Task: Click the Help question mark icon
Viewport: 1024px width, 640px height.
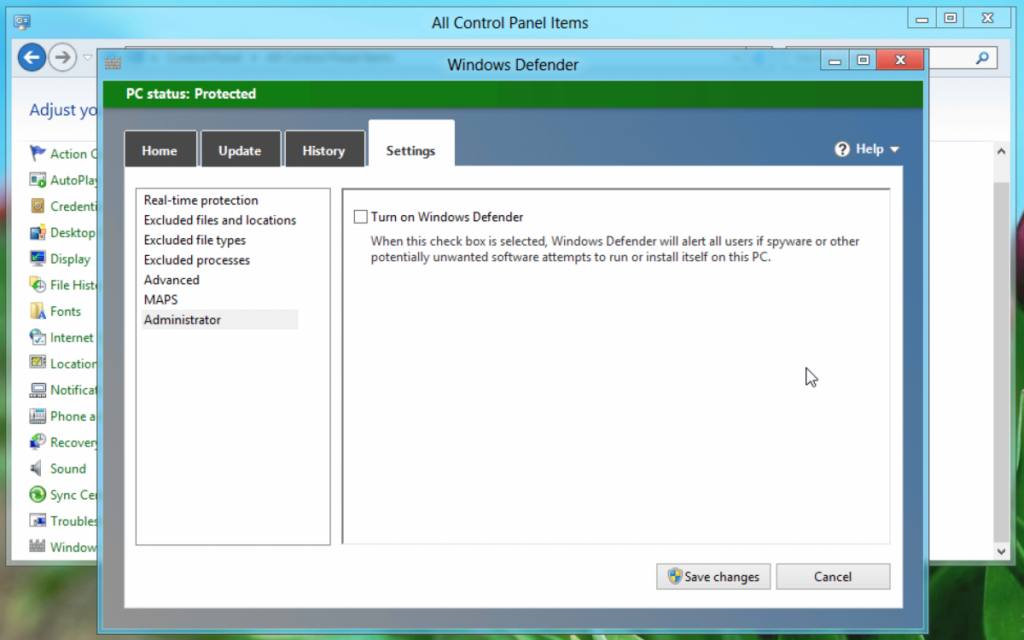Action: coord(842,149)
